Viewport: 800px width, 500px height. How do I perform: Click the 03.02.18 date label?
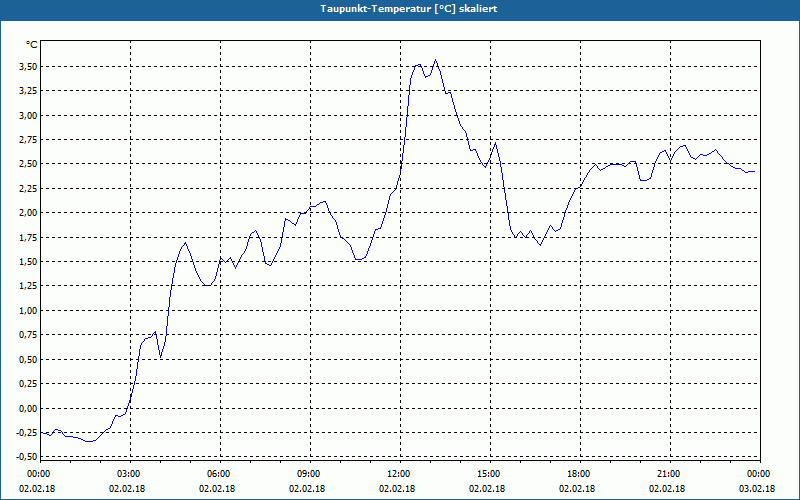pos(757,489)
